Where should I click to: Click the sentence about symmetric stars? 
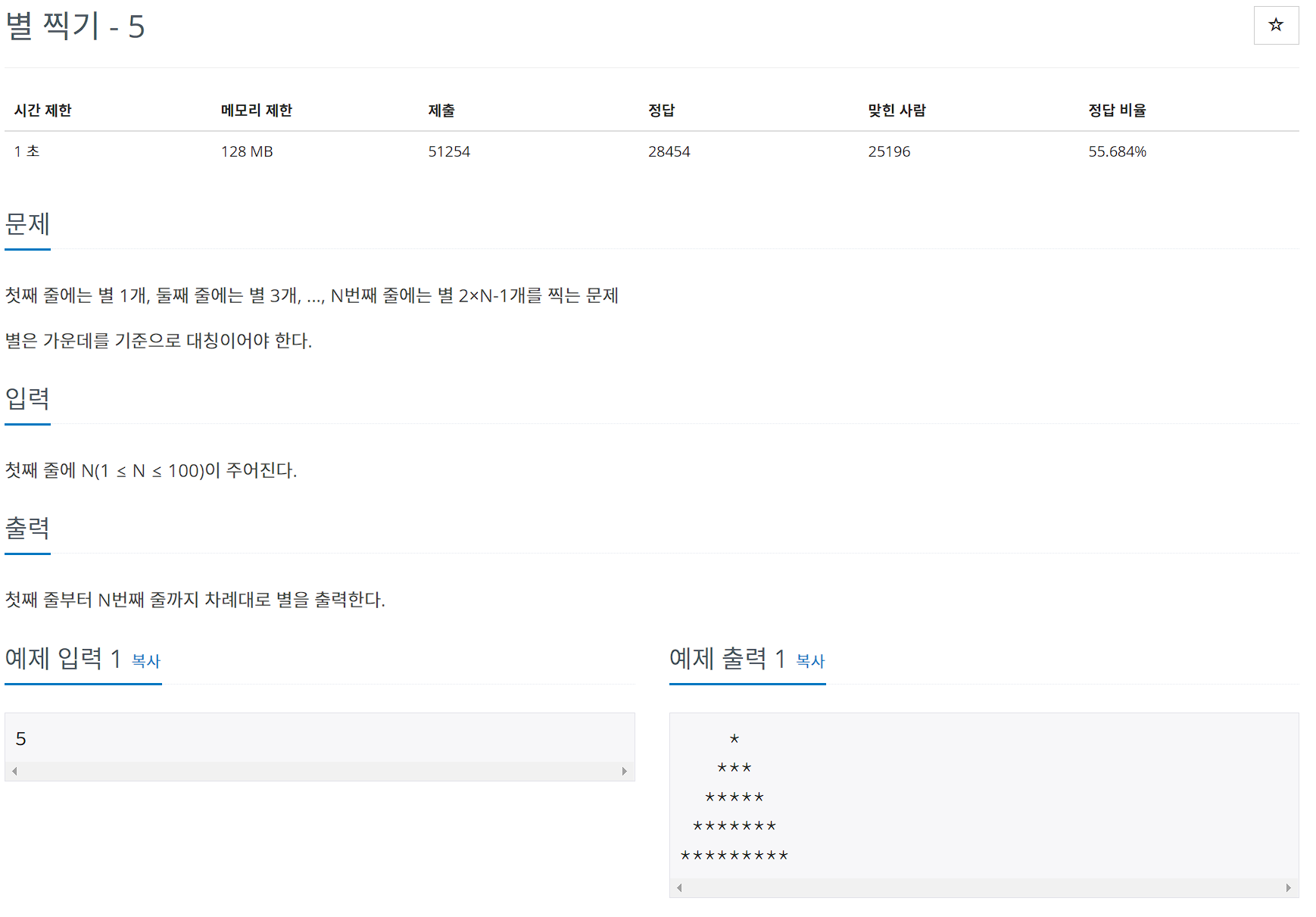point(159,341)
